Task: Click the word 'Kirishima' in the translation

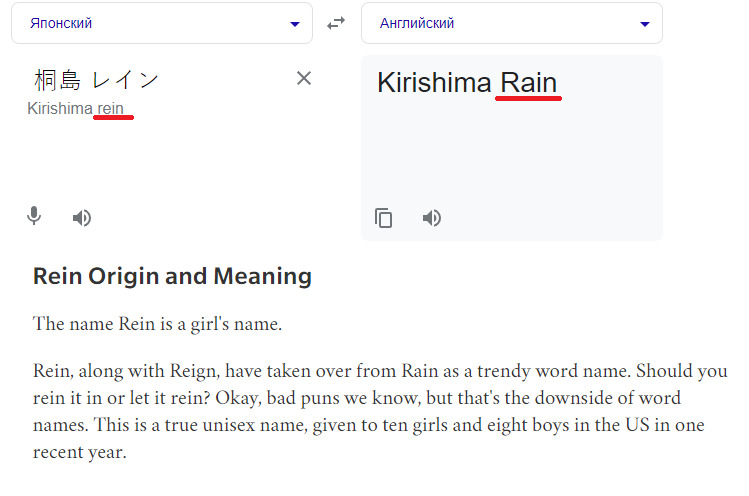Action: tap(434, 83)
